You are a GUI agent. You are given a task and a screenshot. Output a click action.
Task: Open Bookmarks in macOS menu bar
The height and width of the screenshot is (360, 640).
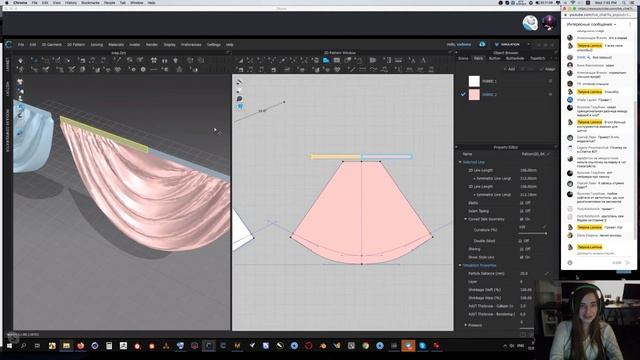[x=90, y=2]
